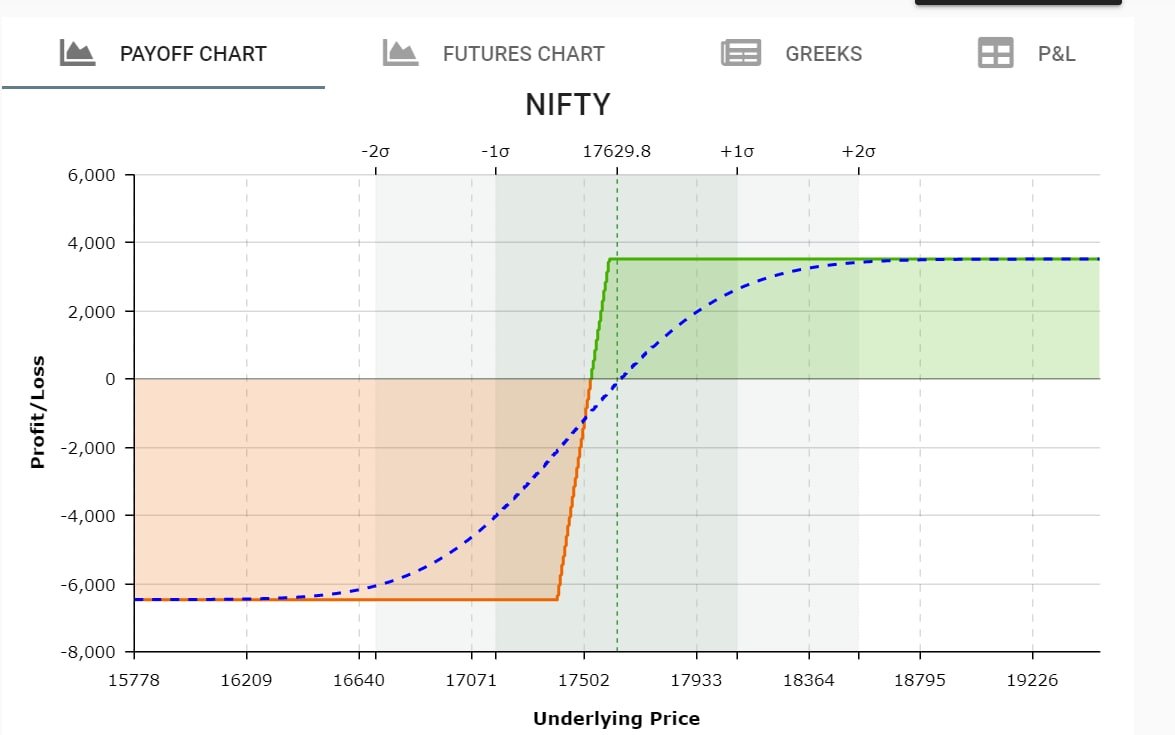
Task: Click the Greeks list icon
Action: [740, 53]
